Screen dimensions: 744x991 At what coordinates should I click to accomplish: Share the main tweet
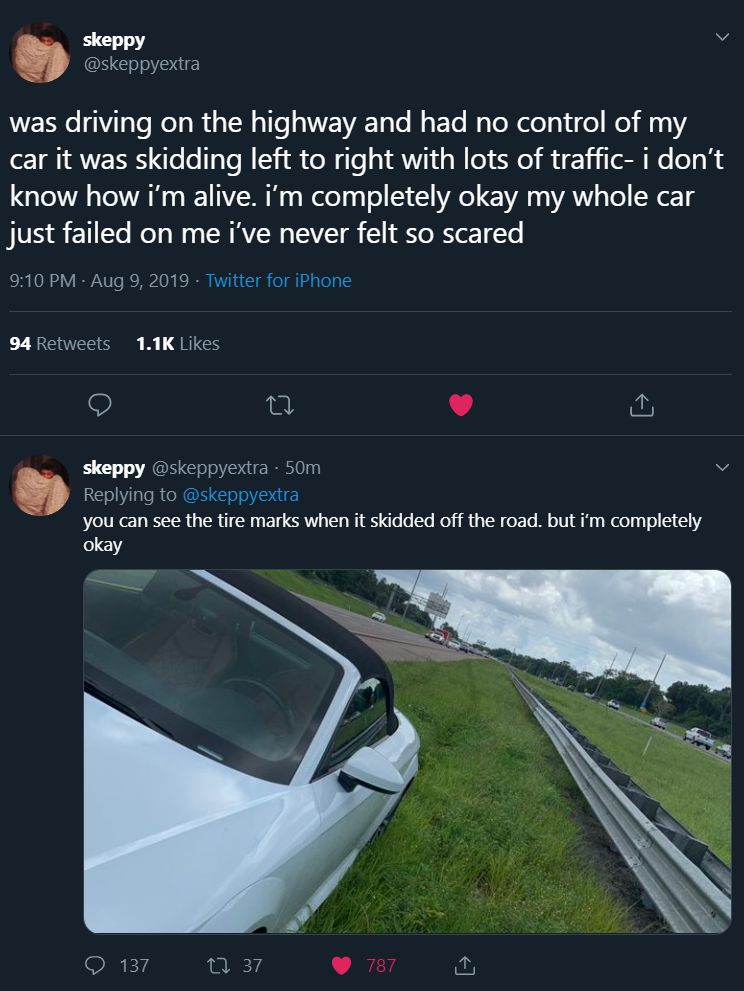641,405
